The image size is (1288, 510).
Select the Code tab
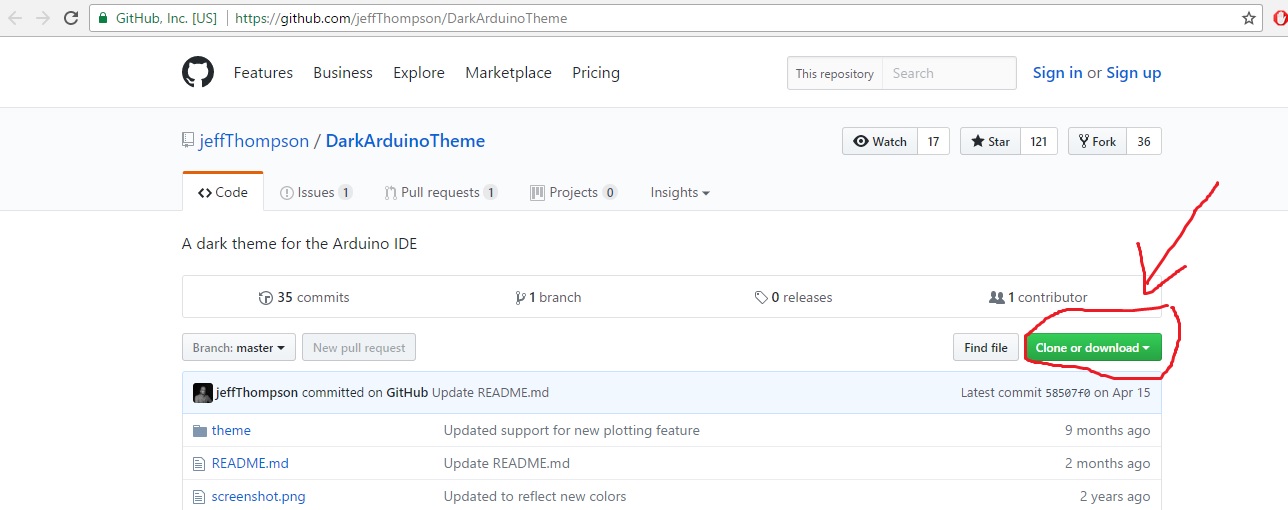(x=223, y=192)
